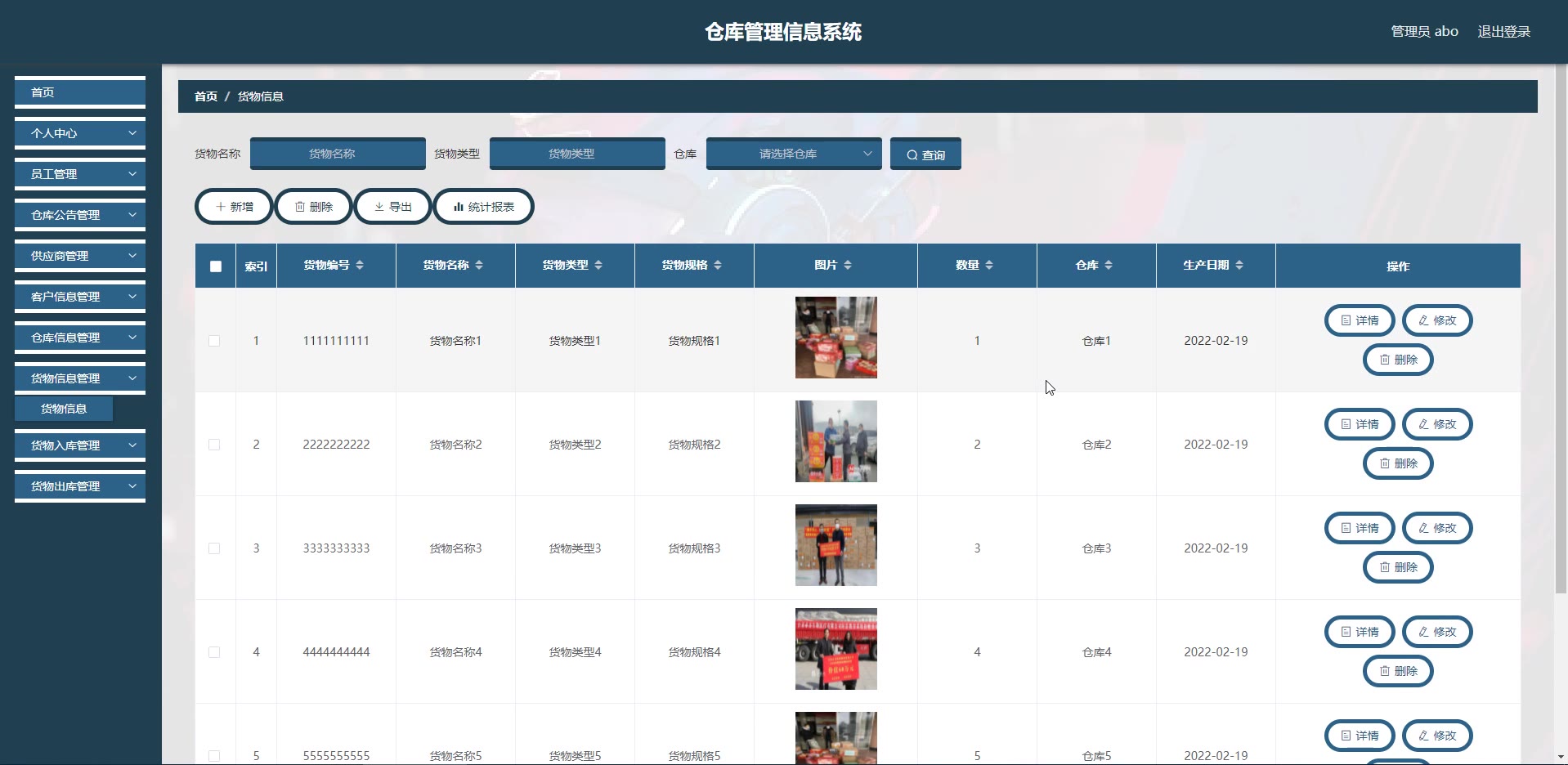Check the checkbox for row 货物名称4
The height and width of the screenshot is (765, 1568).
point(214,652)
